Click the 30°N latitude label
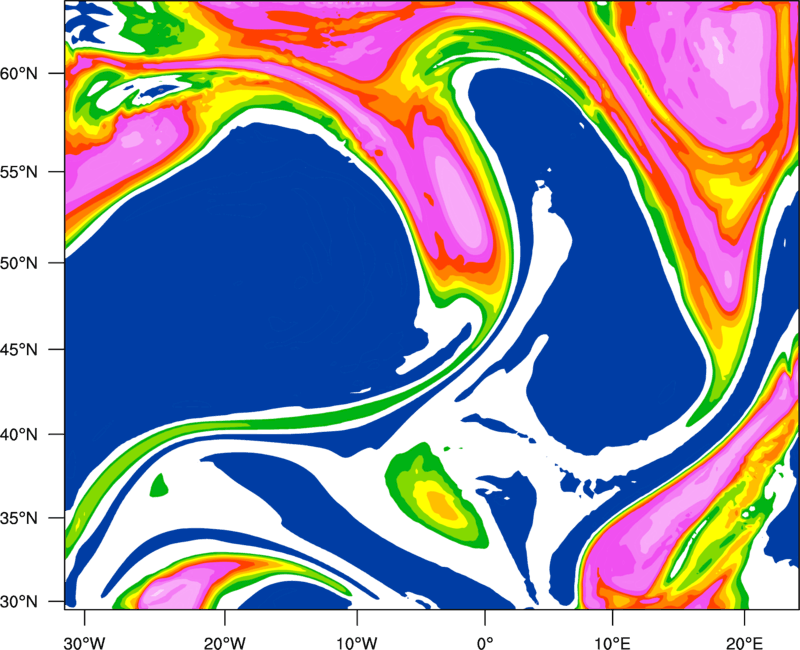This screenshot has width=800, height=650. (19, 602)
